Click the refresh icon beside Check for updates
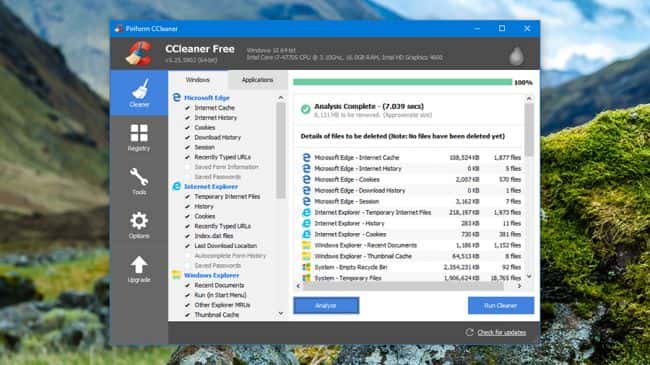This screenshot has width=650, height=365. [469, 332]
